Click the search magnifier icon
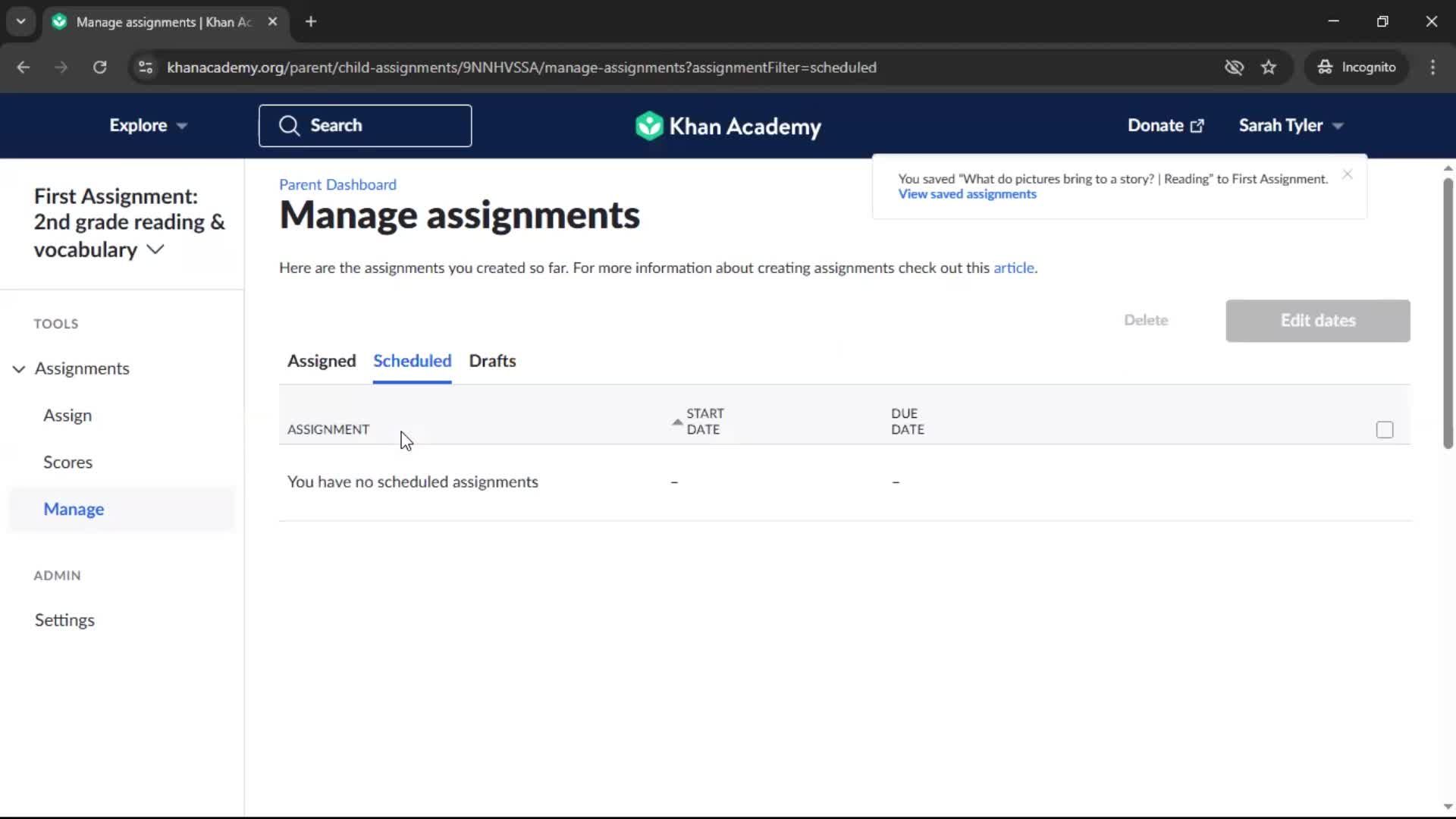Viewport: 1456px width, 819px height. click(x=289, y=125)
